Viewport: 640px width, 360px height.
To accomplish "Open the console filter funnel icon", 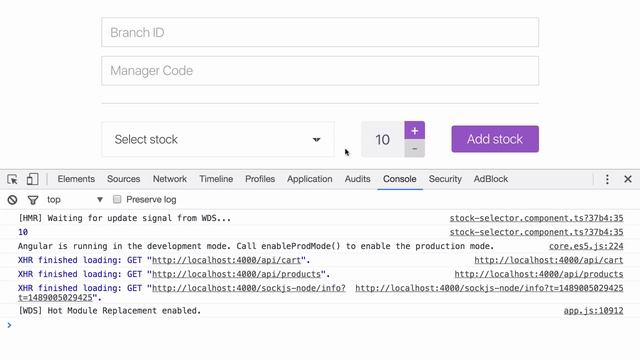I will (33, 200).
